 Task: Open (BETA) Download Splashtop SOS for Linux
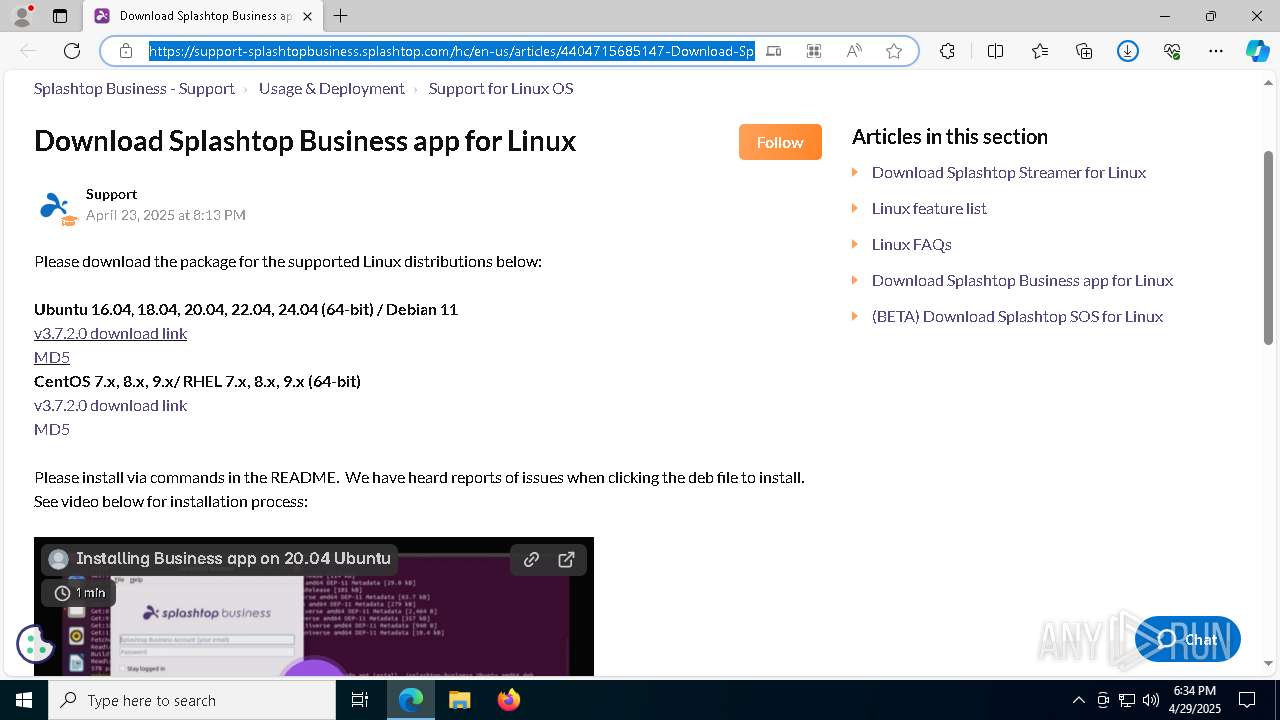(1017, 316)
